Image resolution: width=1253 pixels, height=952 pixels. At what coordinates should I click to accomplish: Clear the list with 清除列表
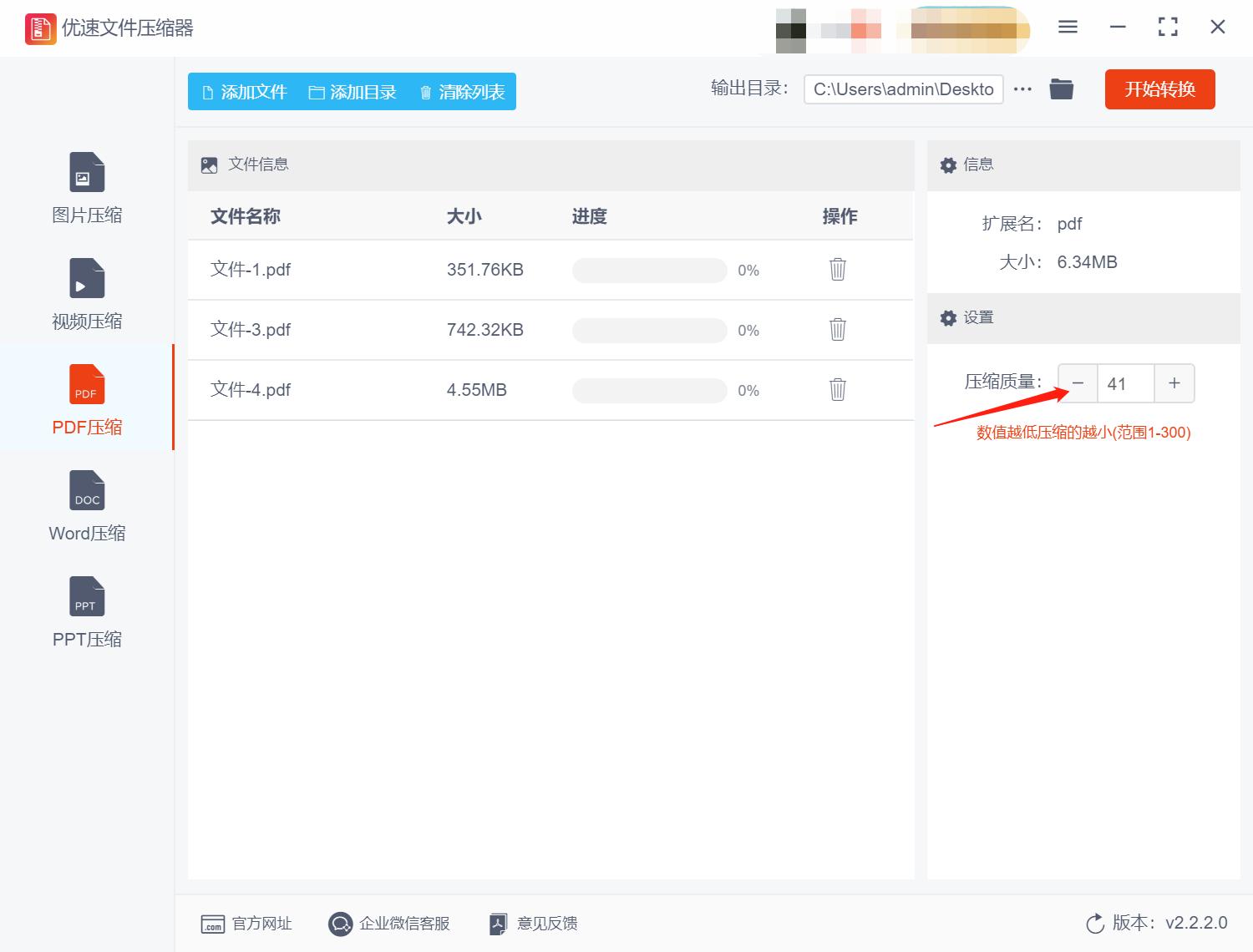pos(460,92)
